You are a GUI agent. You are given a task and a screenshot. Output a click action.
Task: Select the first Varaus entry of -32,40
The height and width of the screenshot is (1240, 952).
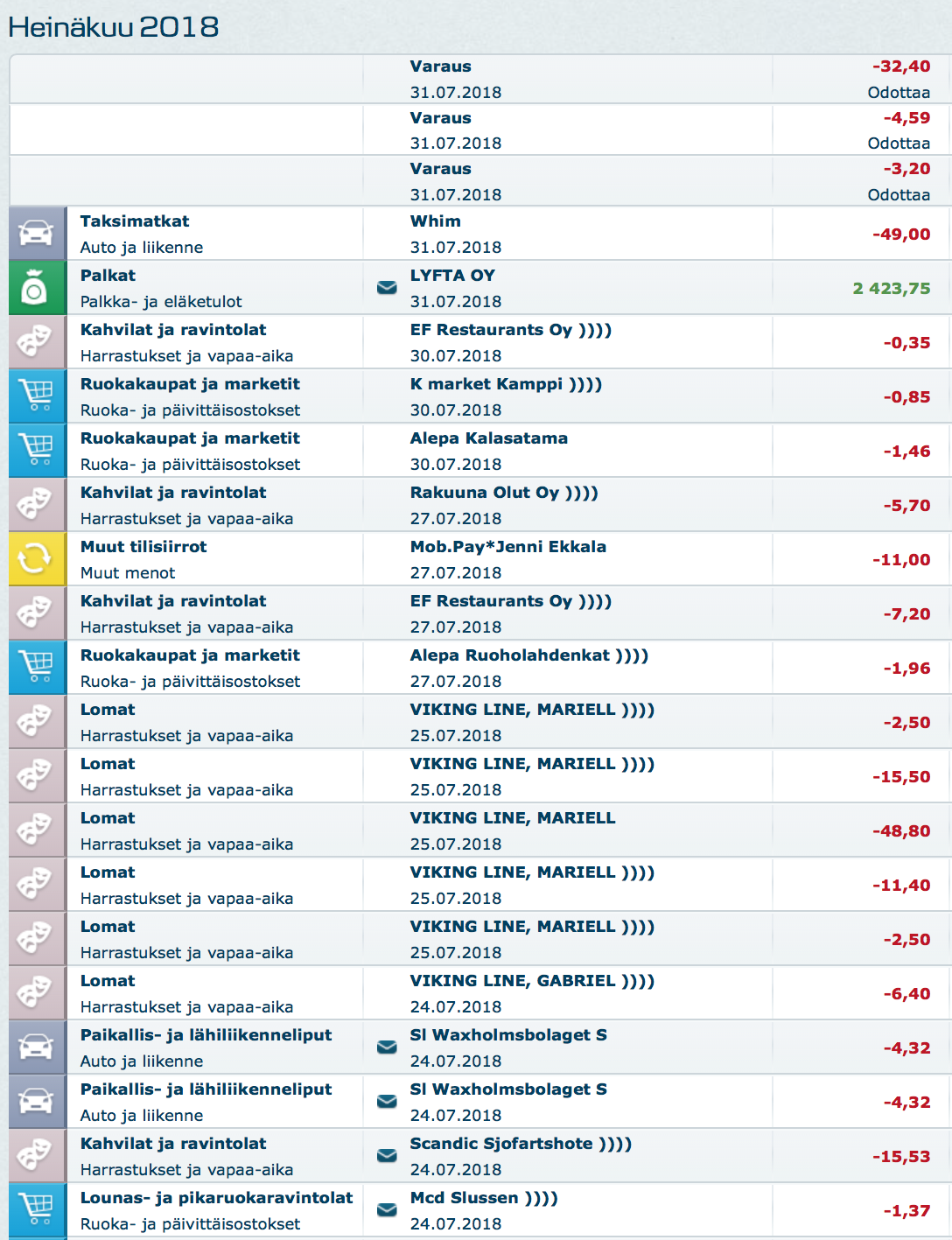click(x=441, y=67)
